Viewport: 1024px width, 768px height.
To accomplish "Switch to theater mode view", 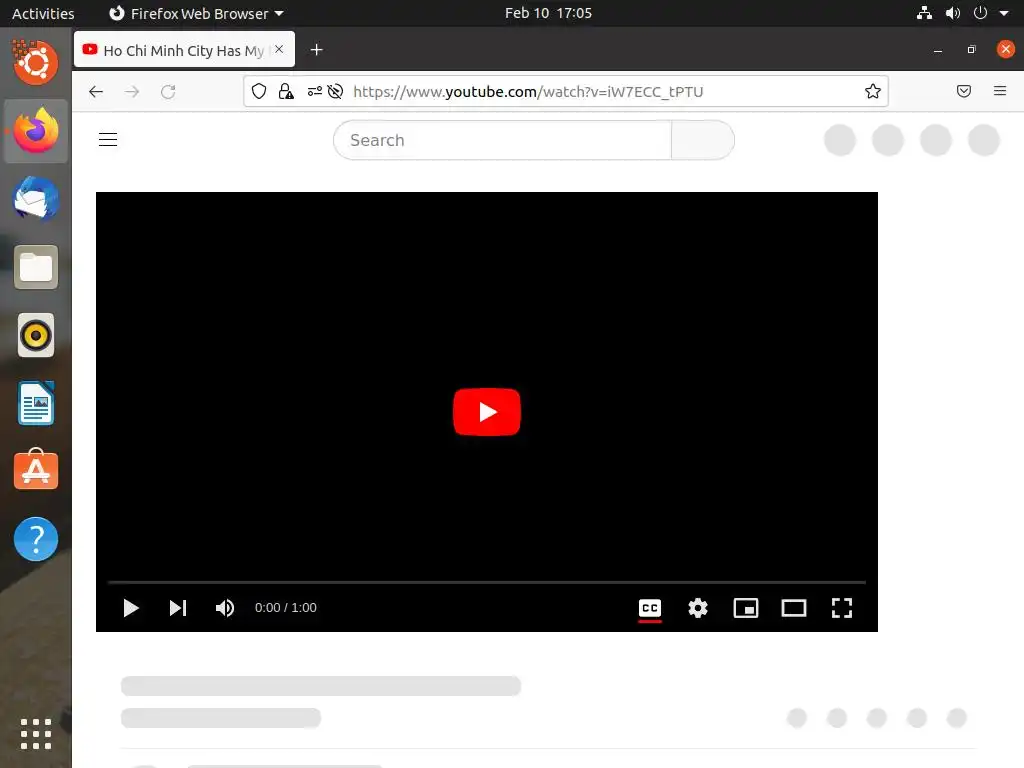I will point(793,608).
